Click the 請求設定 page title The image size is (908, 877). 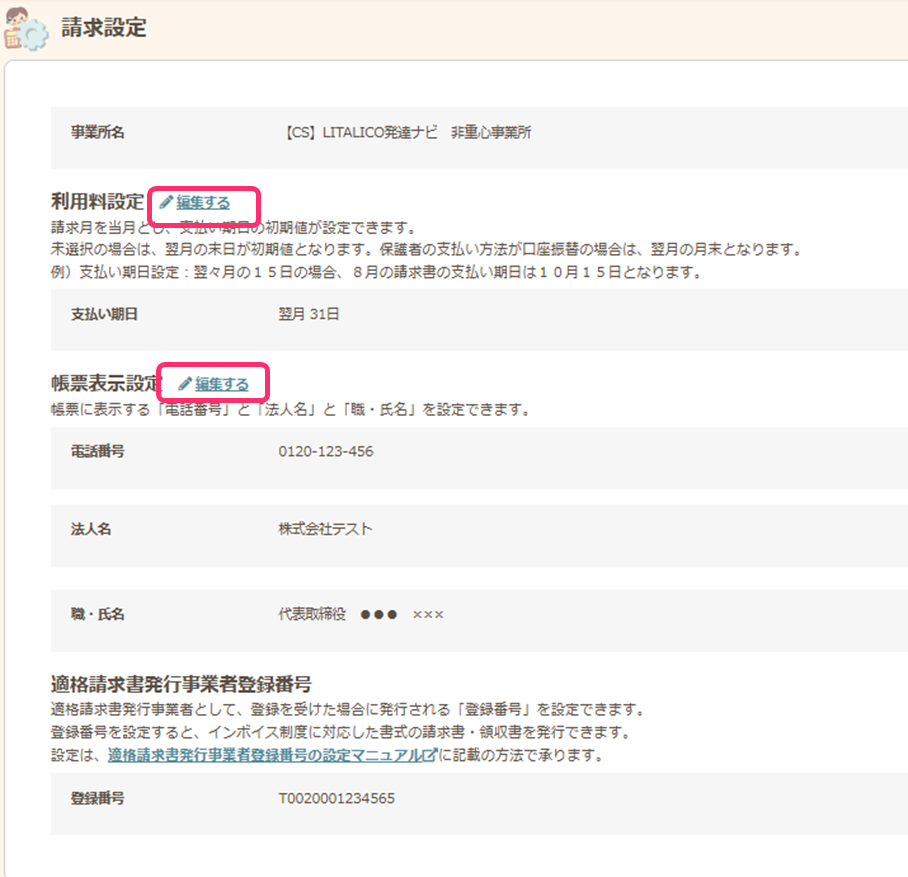(x=103, y=28)
